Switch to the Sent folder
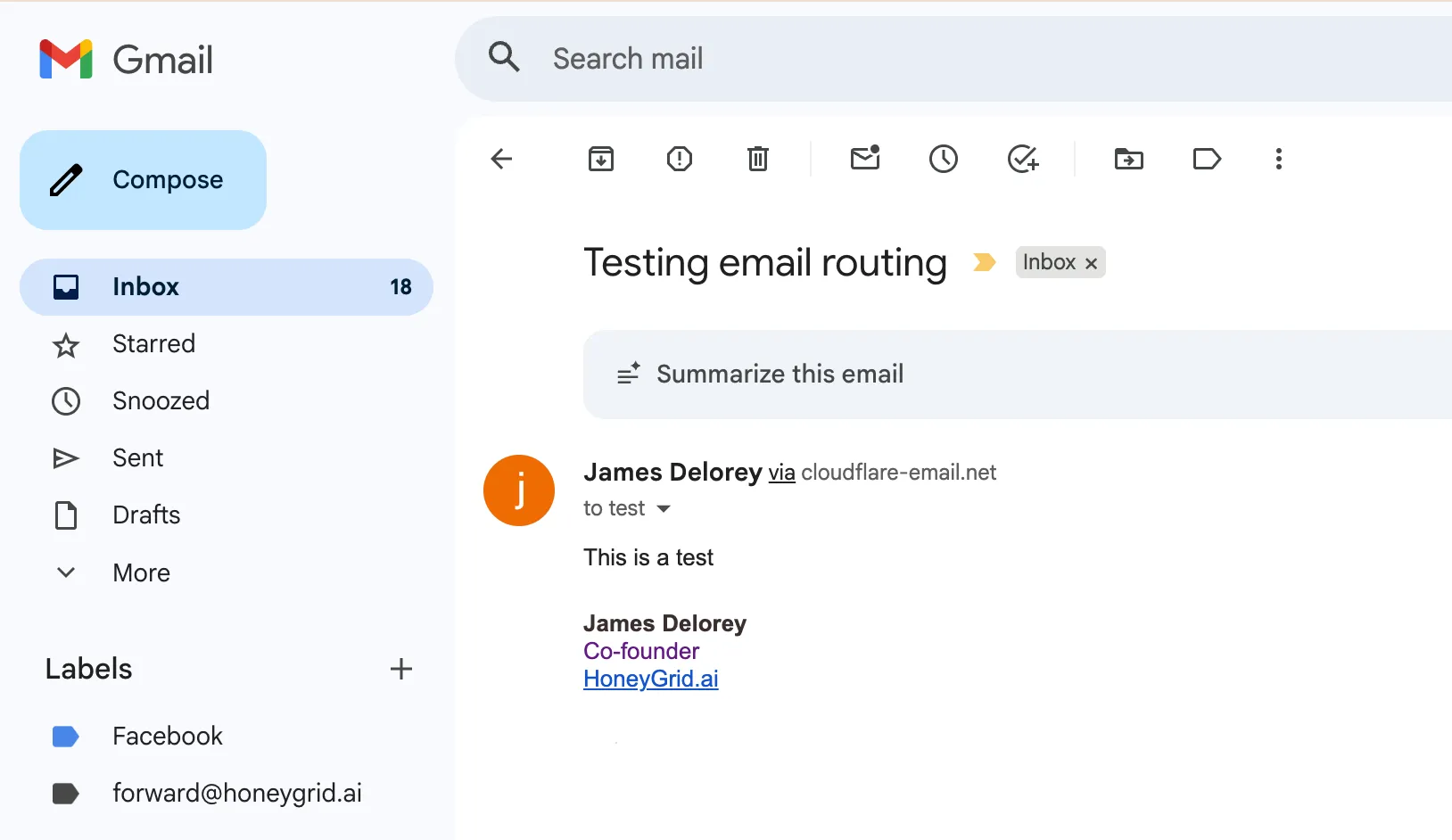This screenshot has width=1452, height=840. tap(137, 457)
